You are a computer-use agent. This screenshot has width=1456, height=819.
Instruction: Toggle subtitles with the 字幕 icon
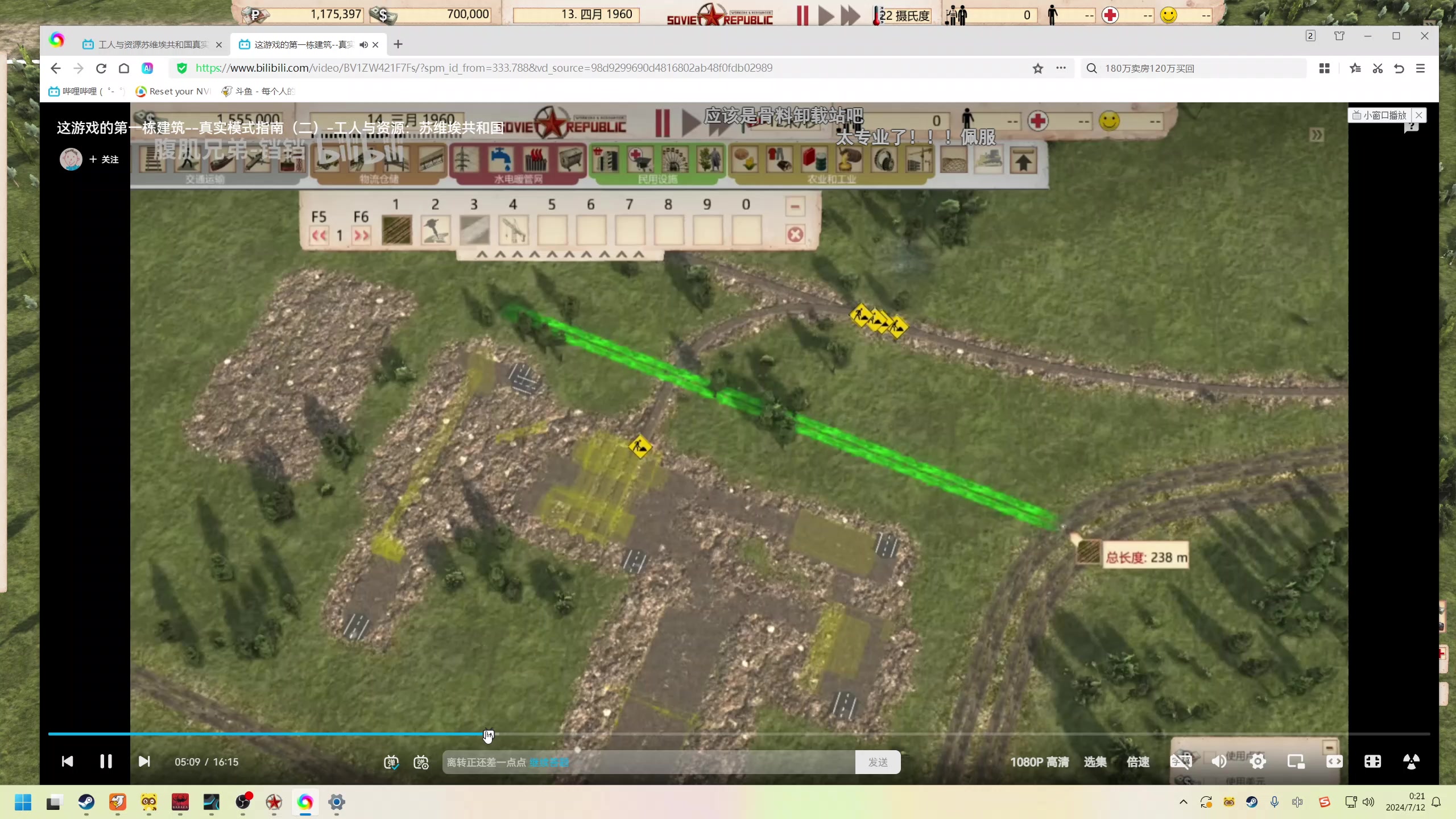[1181, 761]
